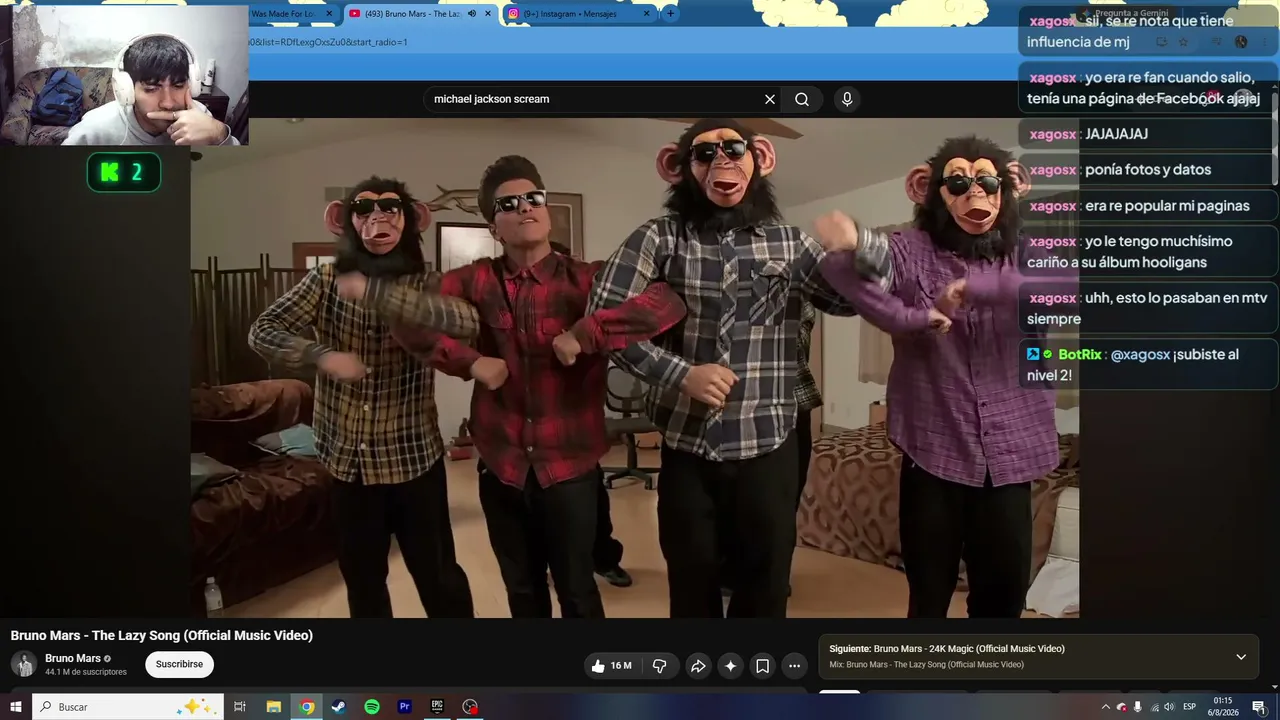Open File Explorer from the taskbar
Image resolution: width=1280 pixels, height=720 pixels.
pyautogui.click(x=274, y=707)
